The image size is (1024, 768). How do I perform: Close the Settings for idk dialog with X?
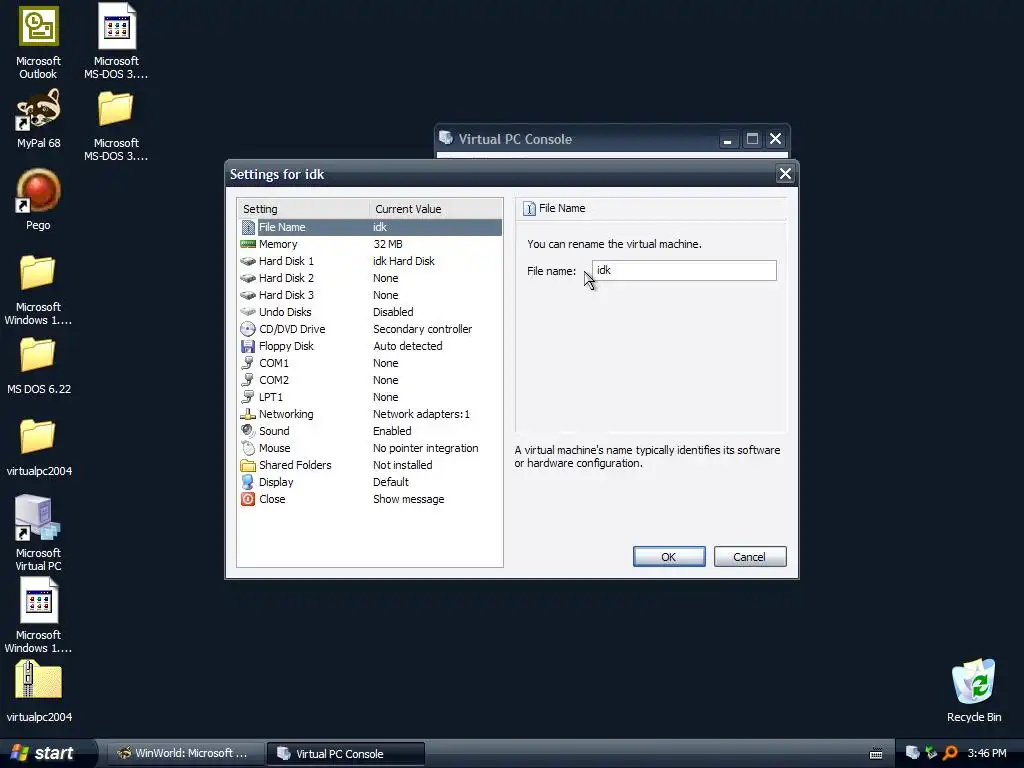pos(785,174)
